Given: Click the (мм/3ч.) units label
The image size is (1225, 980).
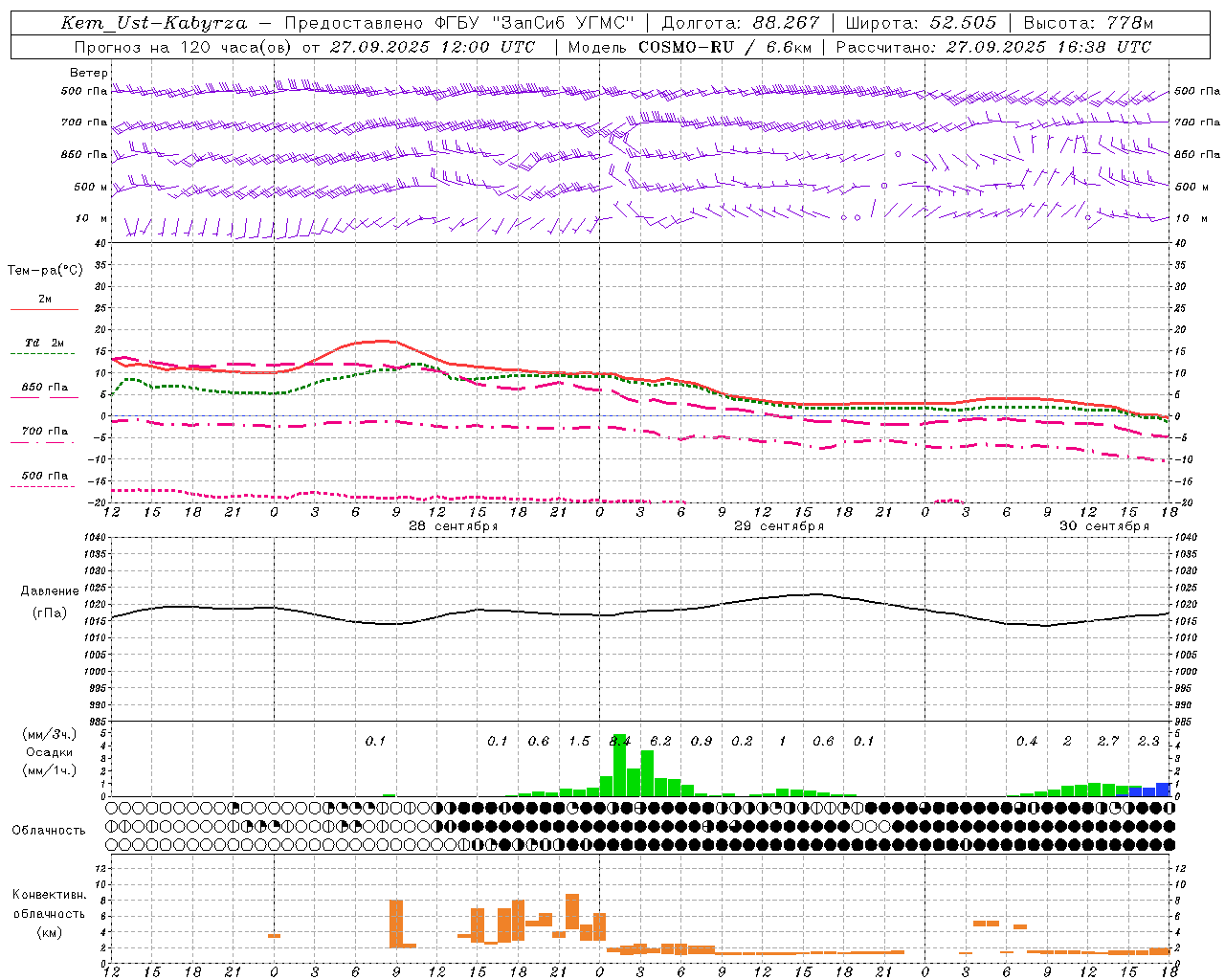Looking at the screenshot, I should pyautogui.click(x=50, y=734).
